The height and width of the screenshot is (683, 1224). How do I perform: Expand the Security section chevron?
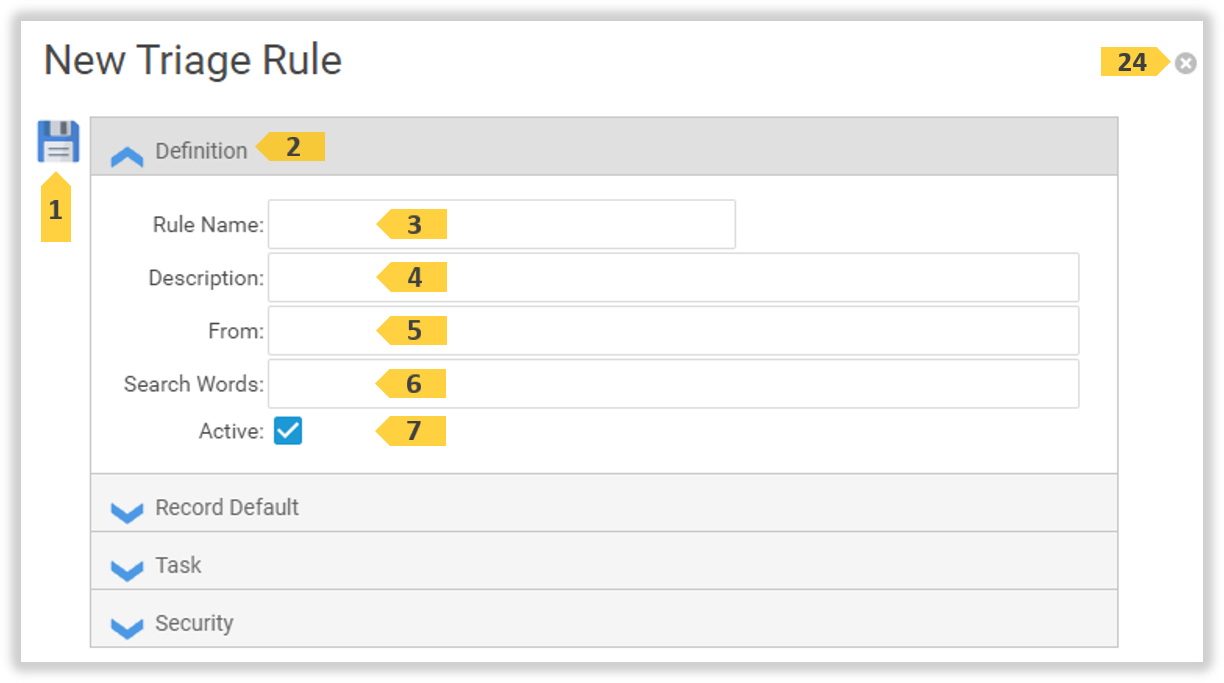click(x=127, y=628)
